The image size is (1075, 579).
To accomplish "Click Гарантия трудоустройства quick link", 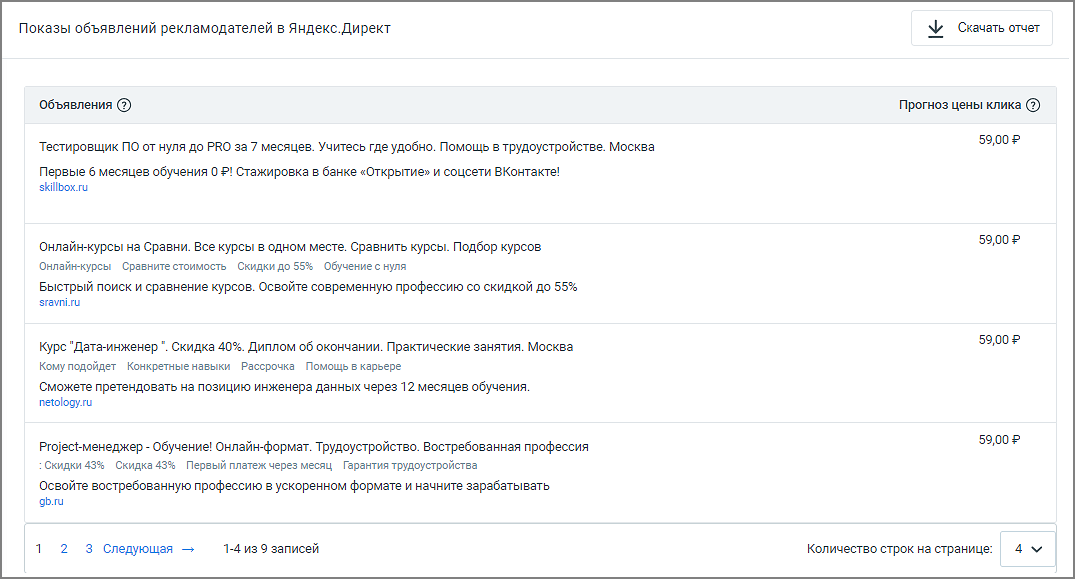I will (410, 465).
